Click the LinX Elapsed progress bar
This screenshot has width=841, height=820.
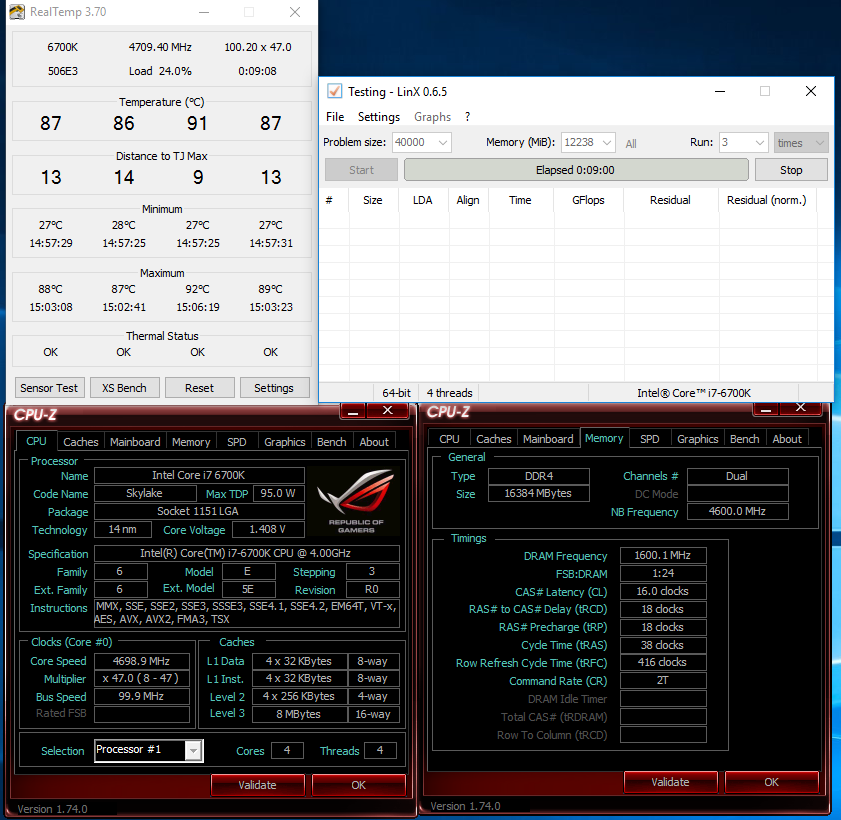576,170
